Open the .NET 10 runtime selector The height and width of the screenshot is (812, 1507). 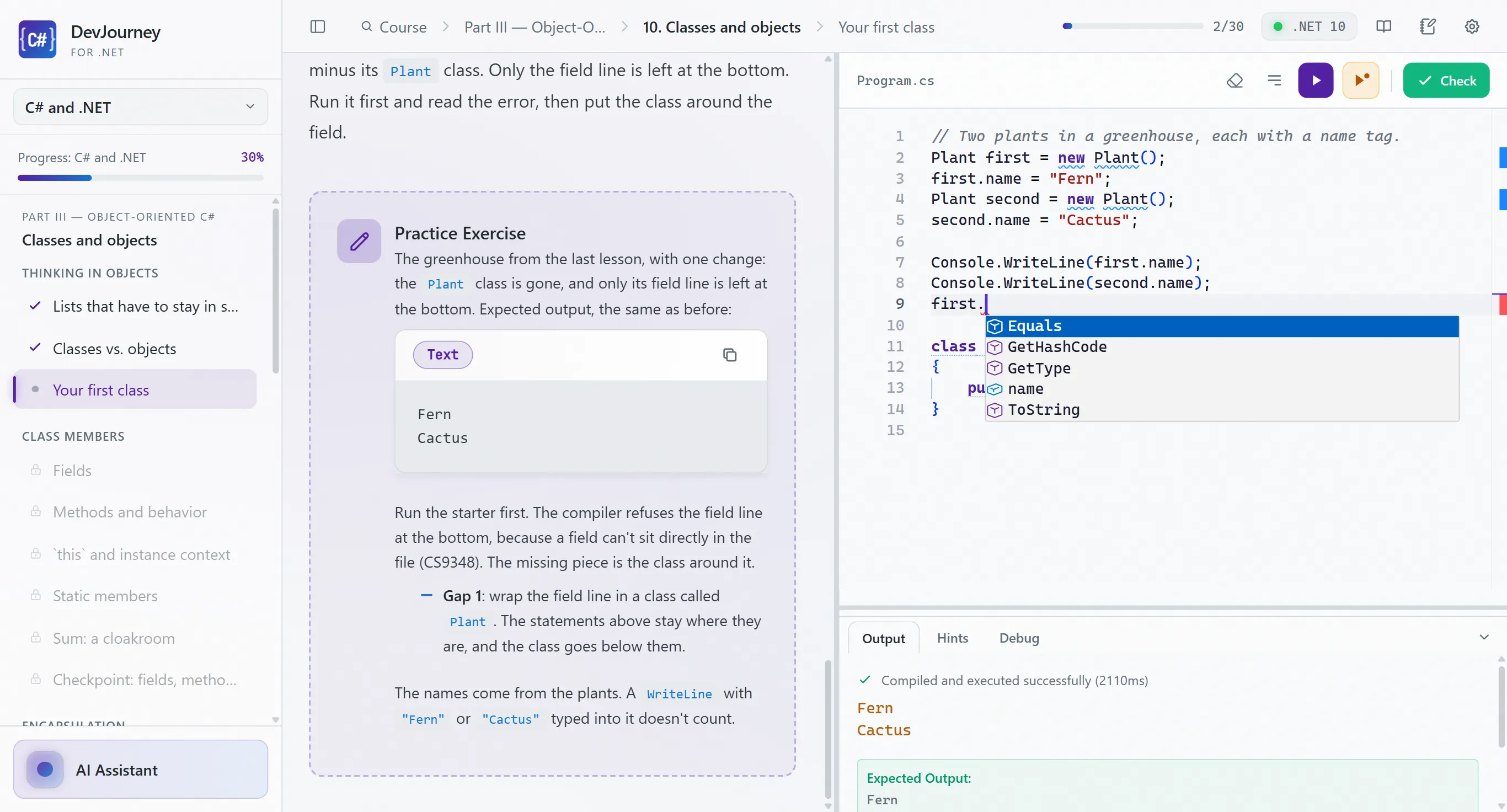pyautogui.click(x=1310, y=27)
